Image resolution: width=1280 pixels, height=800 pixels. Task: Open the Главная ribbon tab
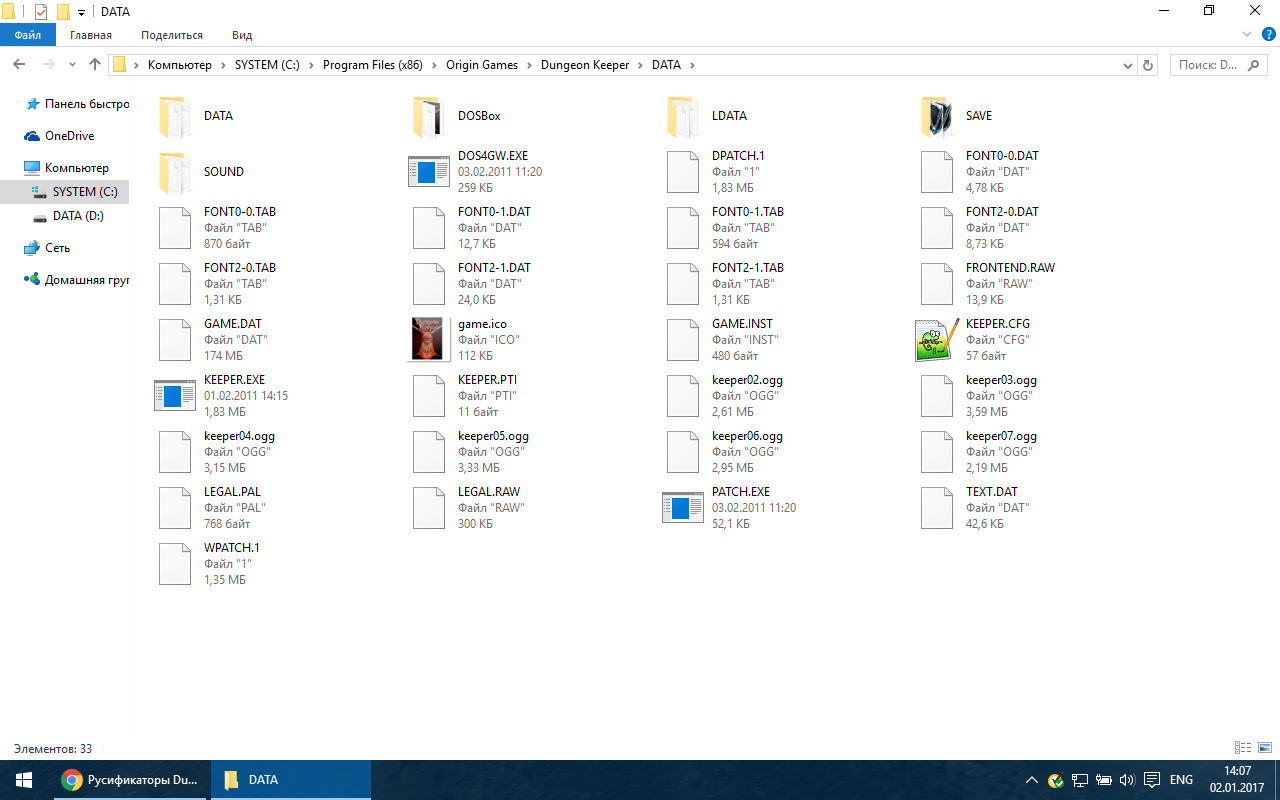point(91,35)
